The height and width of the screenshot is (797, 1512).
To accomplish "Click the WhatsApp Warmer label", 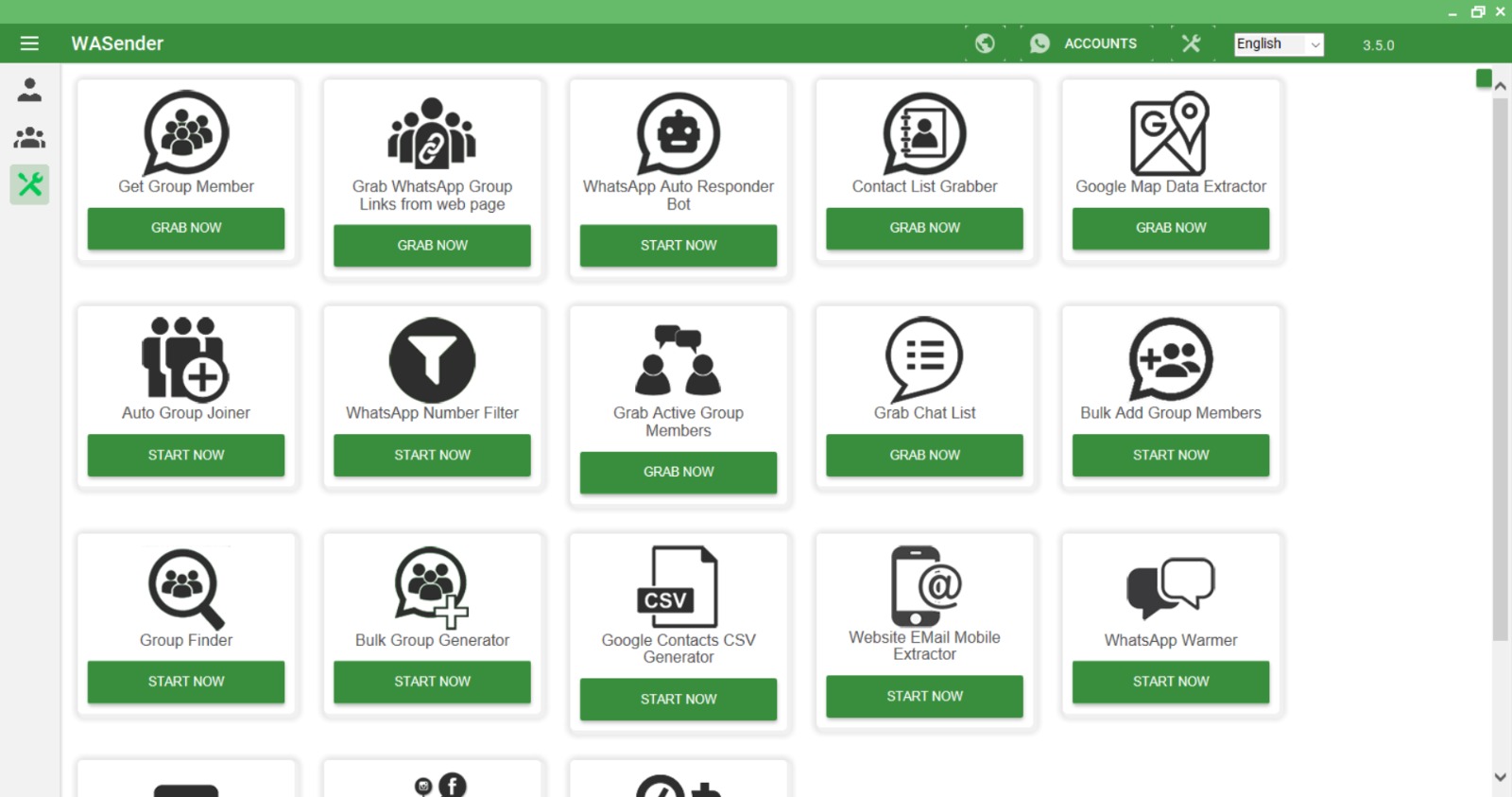I will coord(1171,640).
